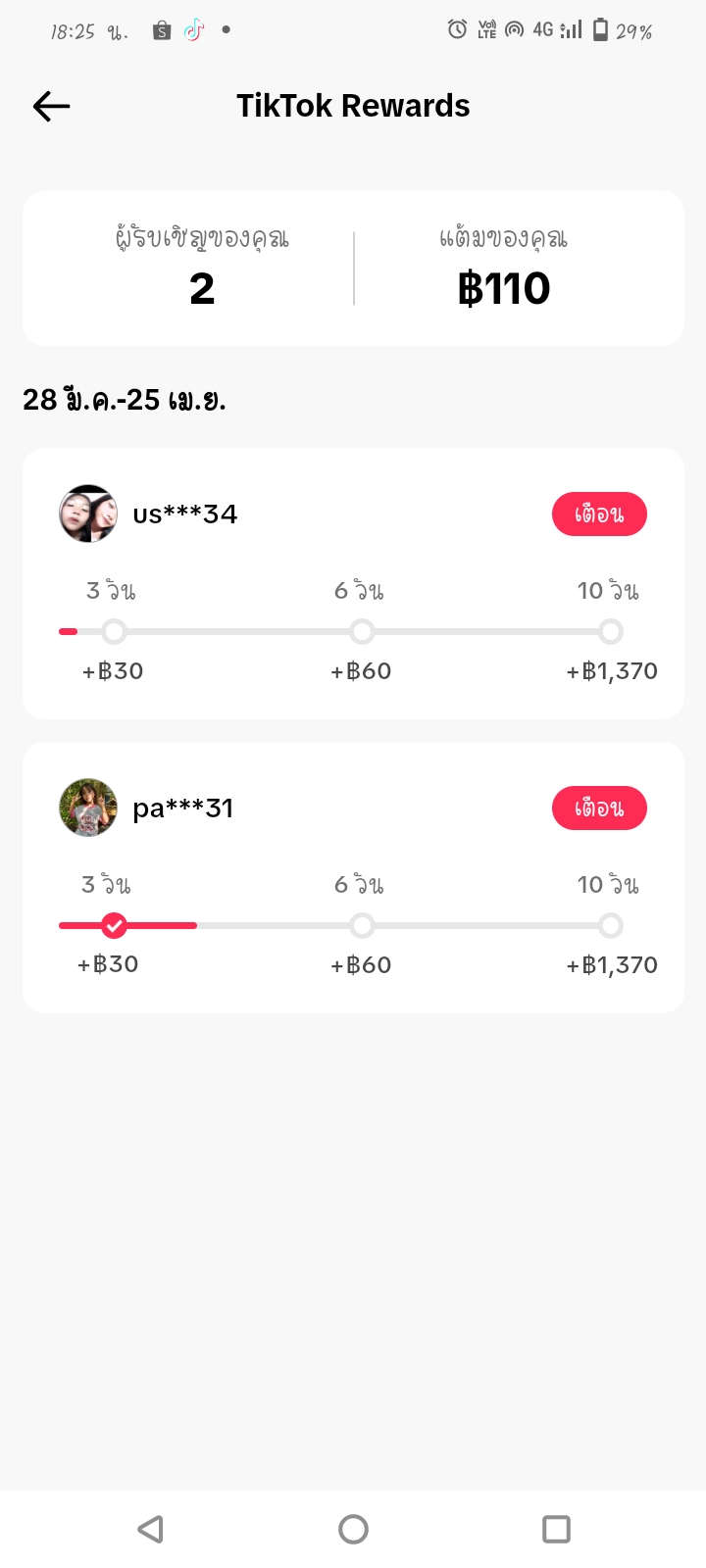Open the us***34 profile picture
The image size is (706, 1568).
click(x=88, y=514)
